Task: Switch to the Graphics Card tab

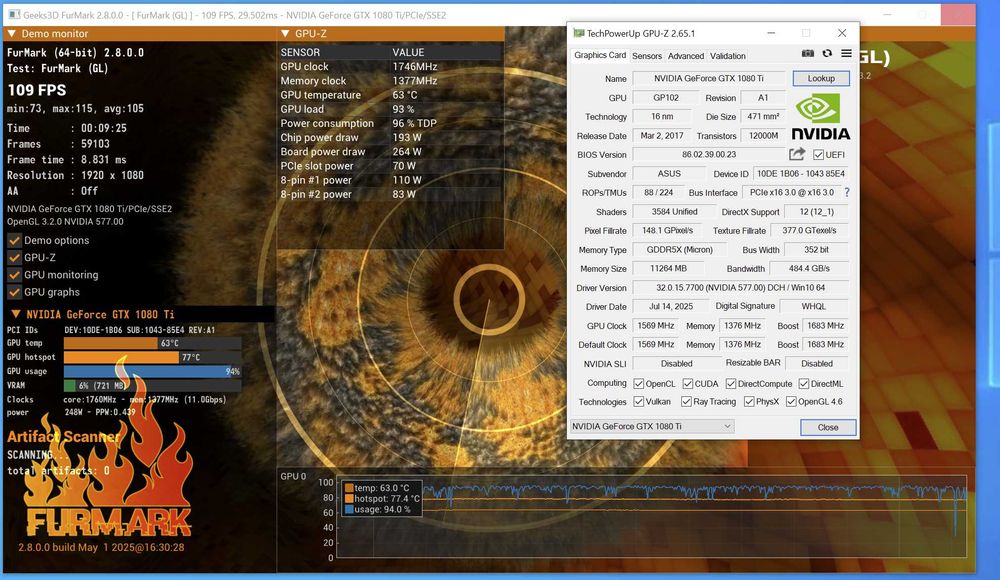Action: [599, 55]
